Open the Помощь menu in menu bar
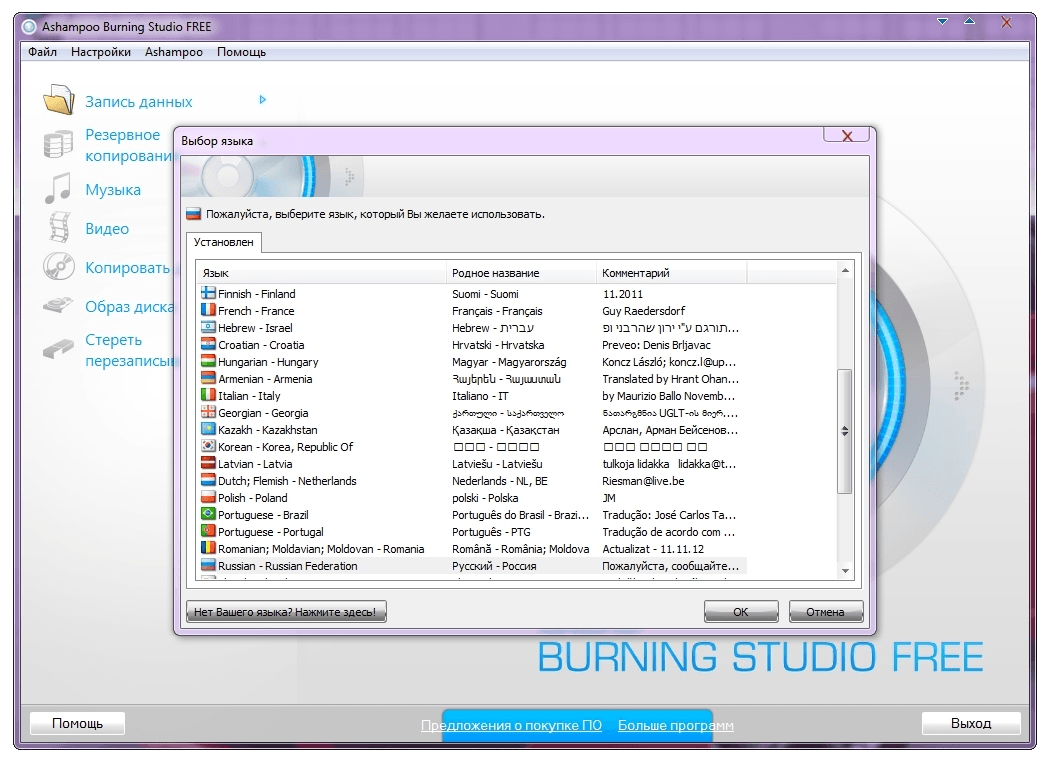 [241, 52]
